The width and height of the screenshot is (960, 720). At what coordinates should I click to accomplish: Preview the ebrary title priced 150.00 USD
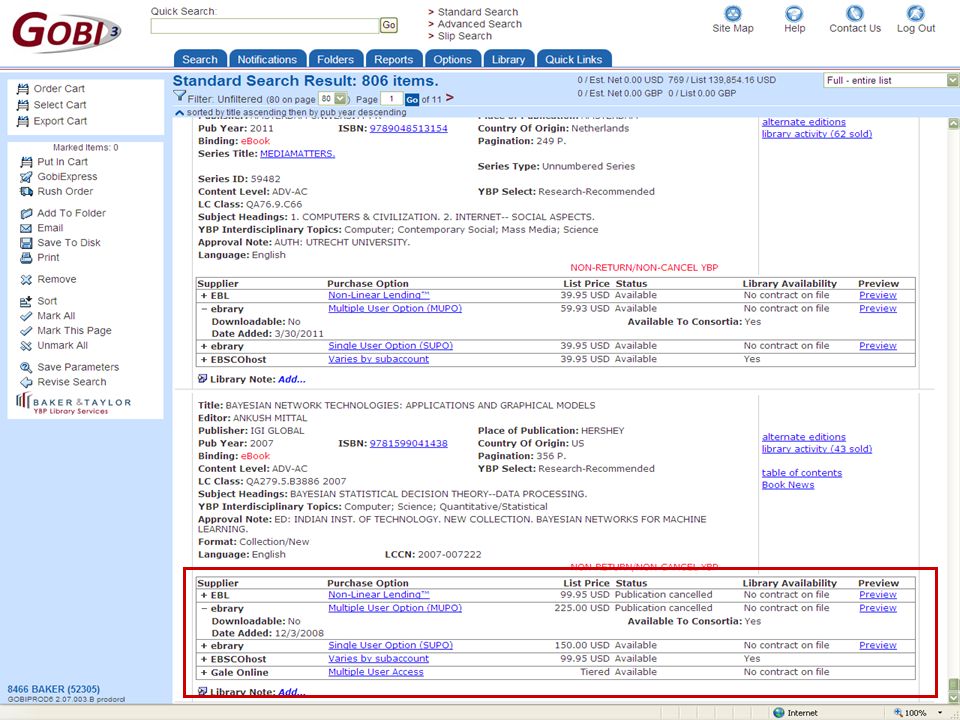pos(877,645)
